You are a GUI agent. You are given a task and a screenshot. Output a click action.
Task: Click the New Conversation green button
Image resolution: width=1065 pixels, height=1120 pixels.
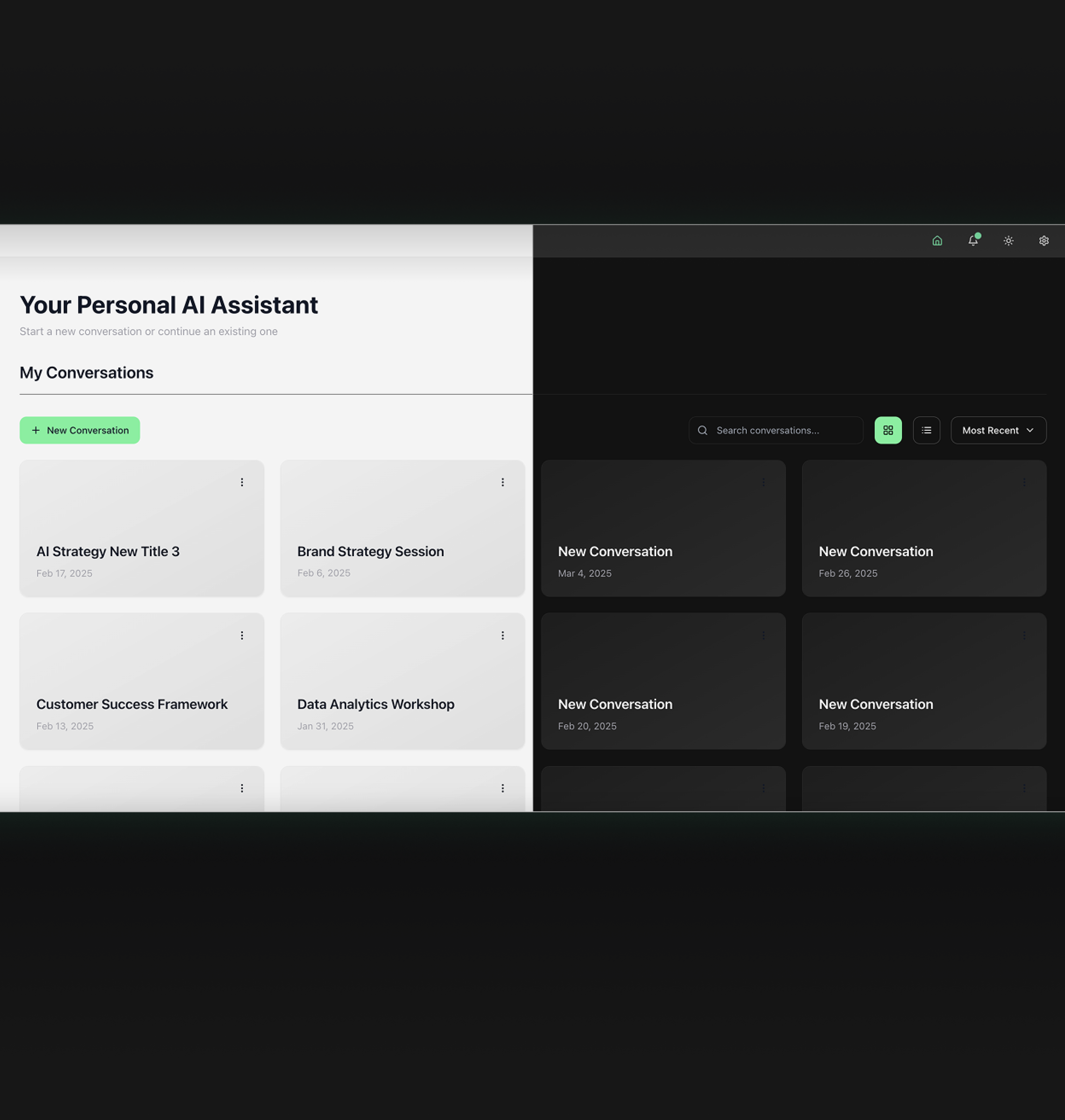coord(80,430)
